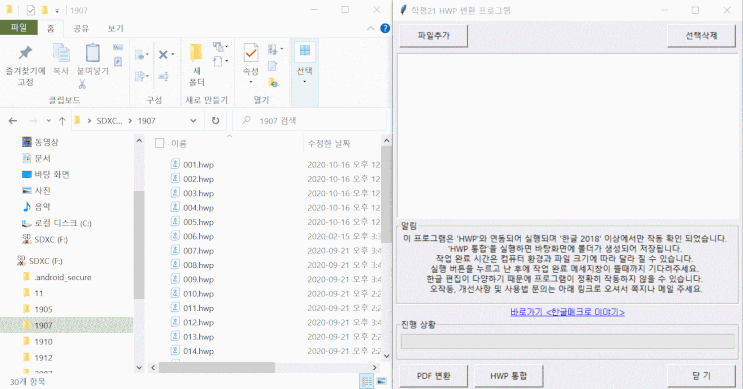This screenshot has height=389, width=743.
Task: Refresh the 1907 folder view
Action: tap(216, 121)
